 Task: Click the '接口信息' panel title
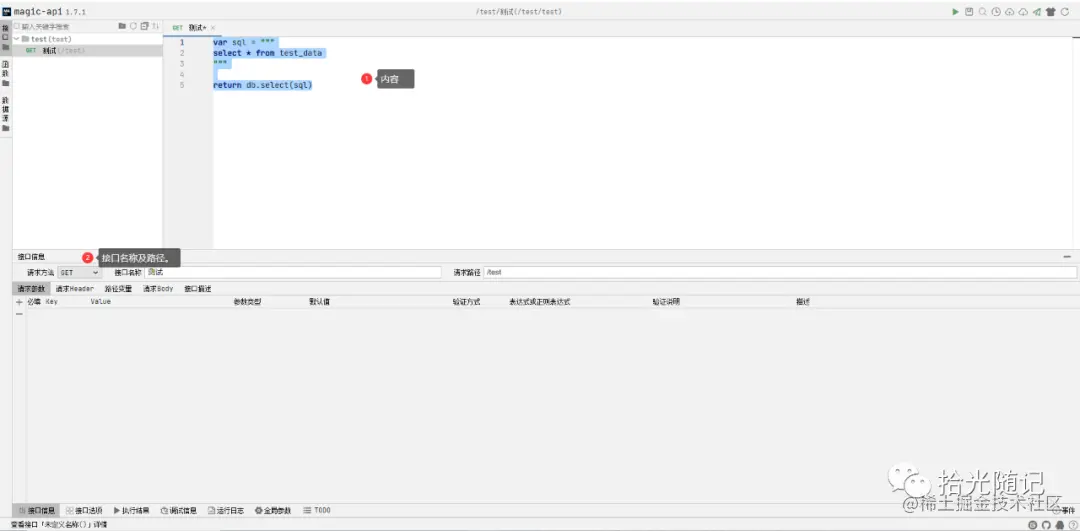pyautogui.click(x=32, y=257)
